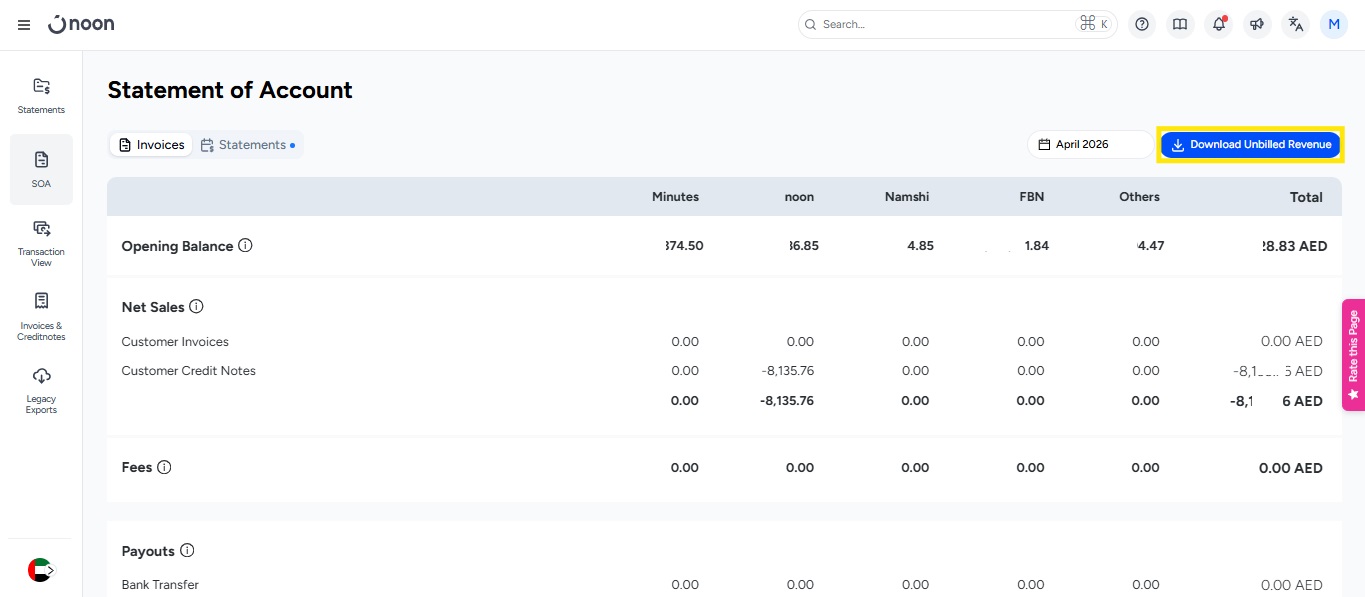This screenshot has width=1365, height=597.
Task: Open the hamburger navigation menu
Action: click(x=24, y=25)
